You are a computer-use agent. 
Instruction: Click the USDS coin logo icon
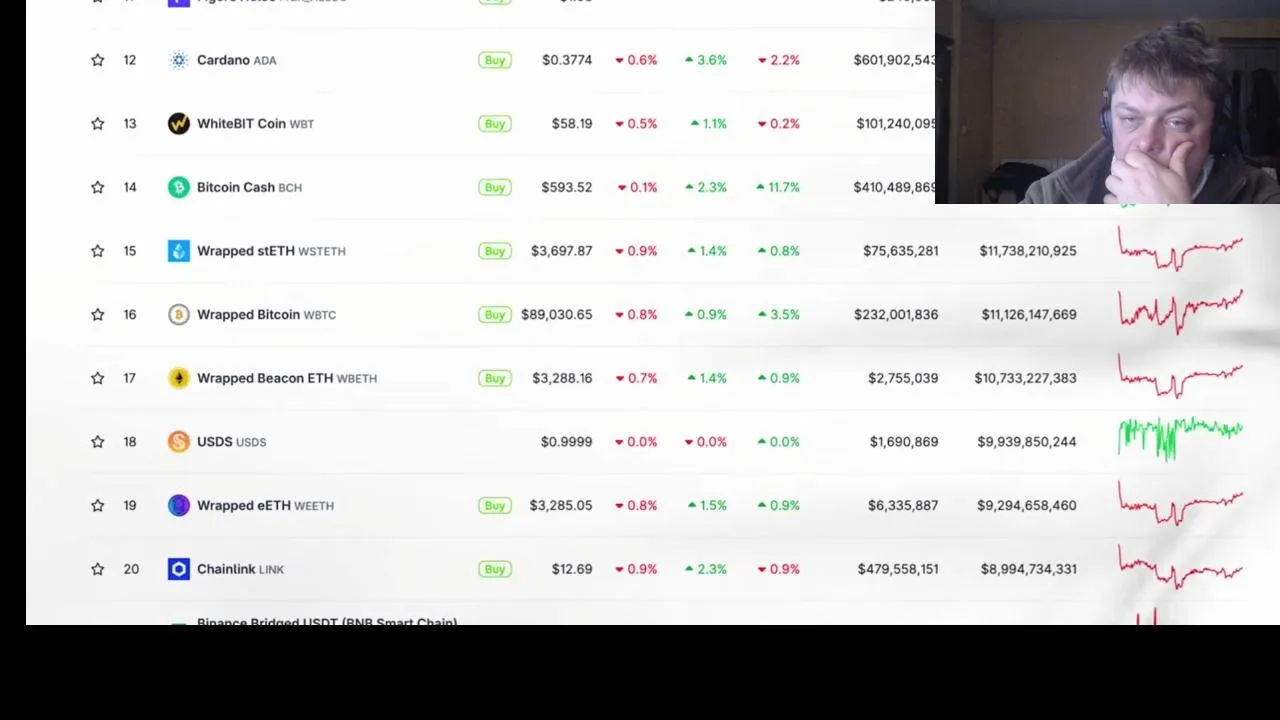(x=179, y=442)
